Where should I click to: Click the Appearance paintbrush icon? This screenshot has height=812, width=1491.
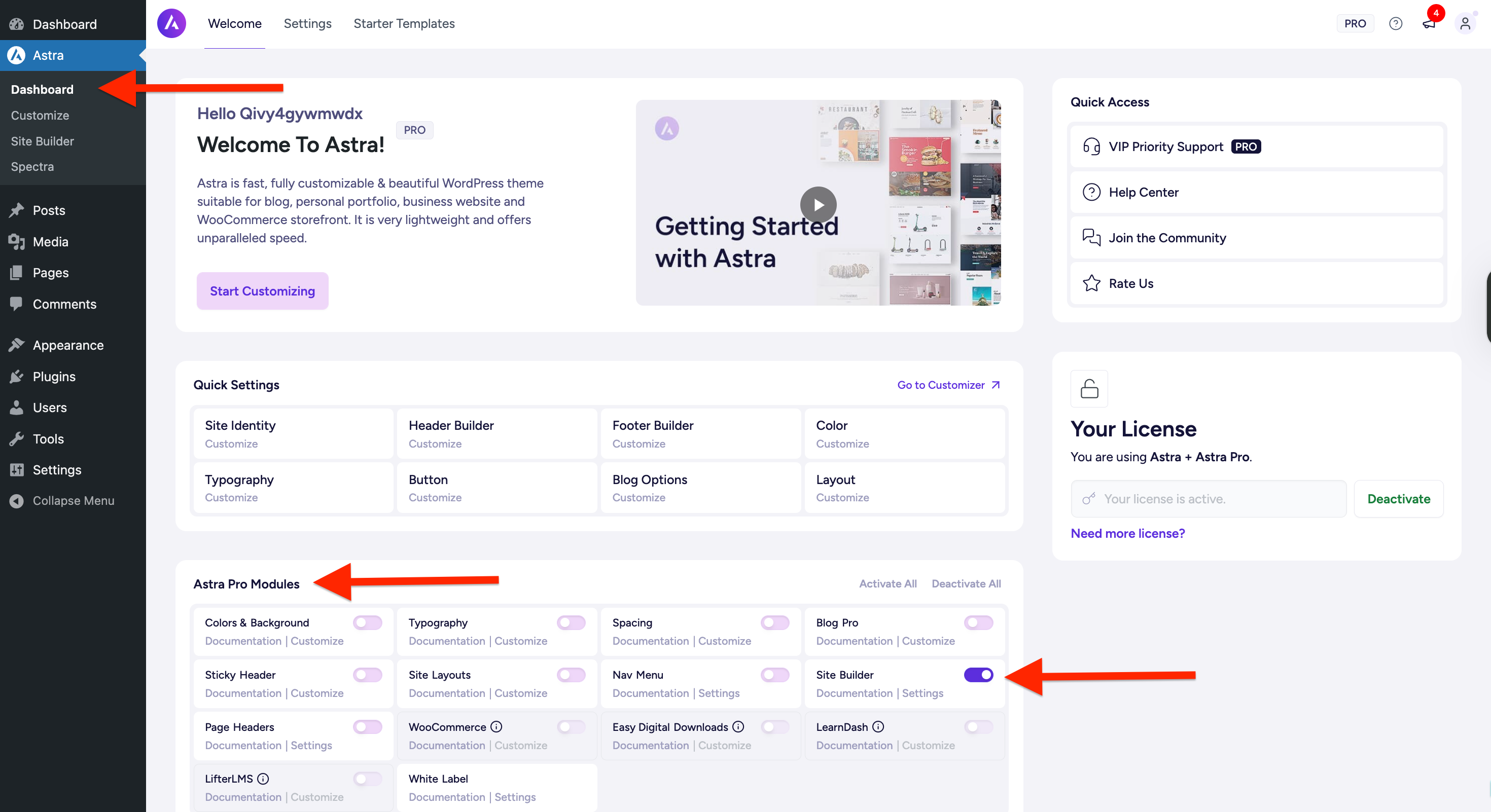click(16, 345)
